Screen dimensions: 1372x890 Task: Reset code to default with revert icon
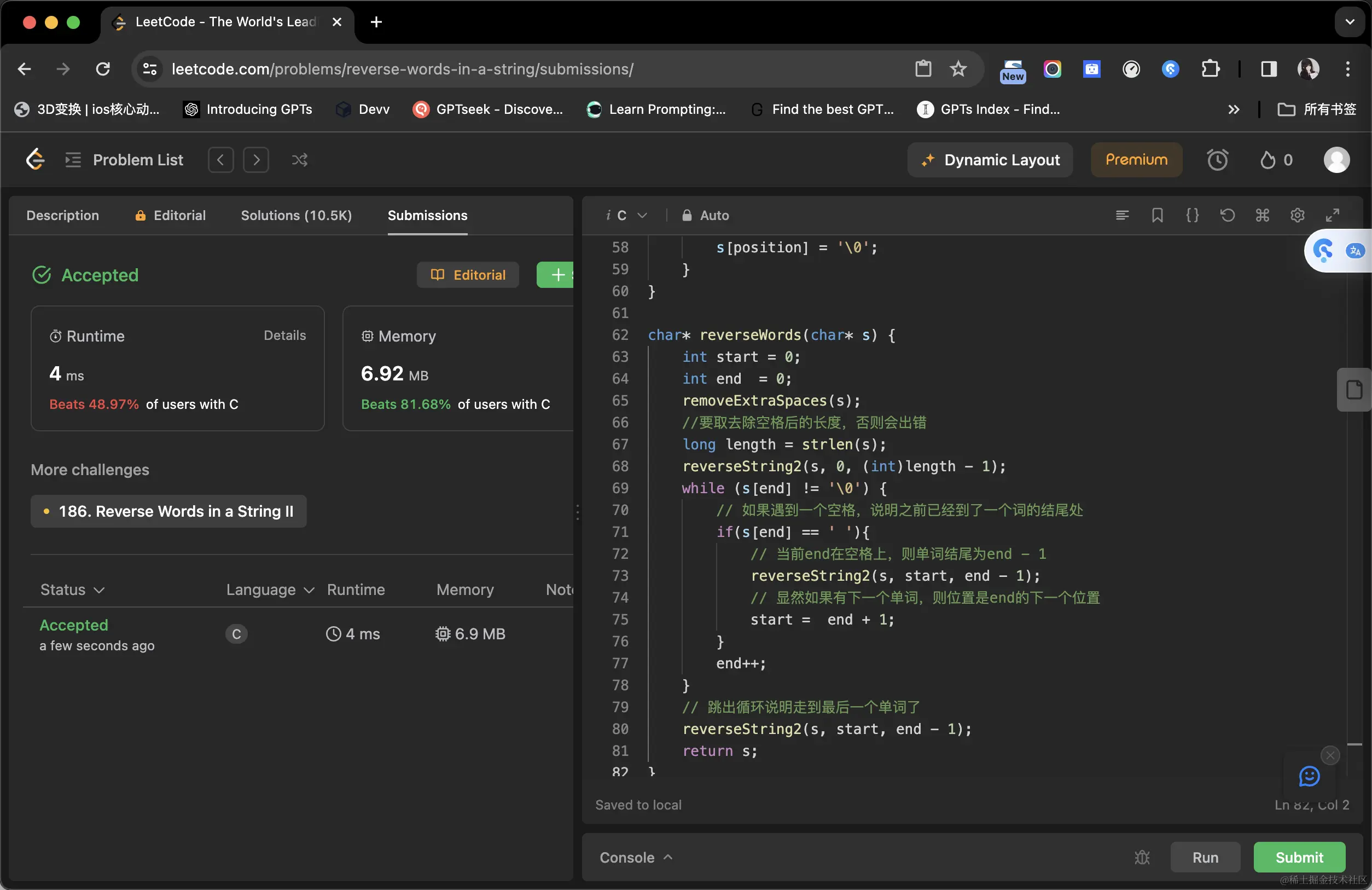pyautogui.click(x=1228, y=215)
